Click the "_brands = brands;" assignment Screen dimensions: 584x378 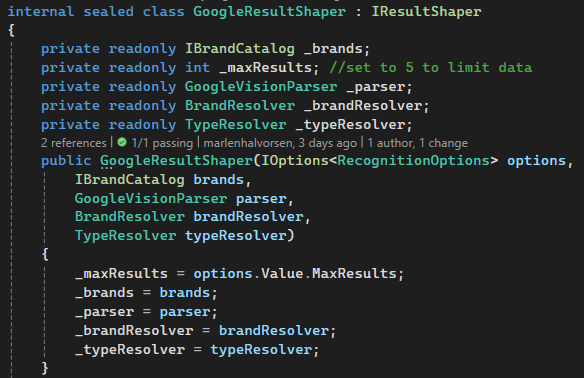point(146,293)
